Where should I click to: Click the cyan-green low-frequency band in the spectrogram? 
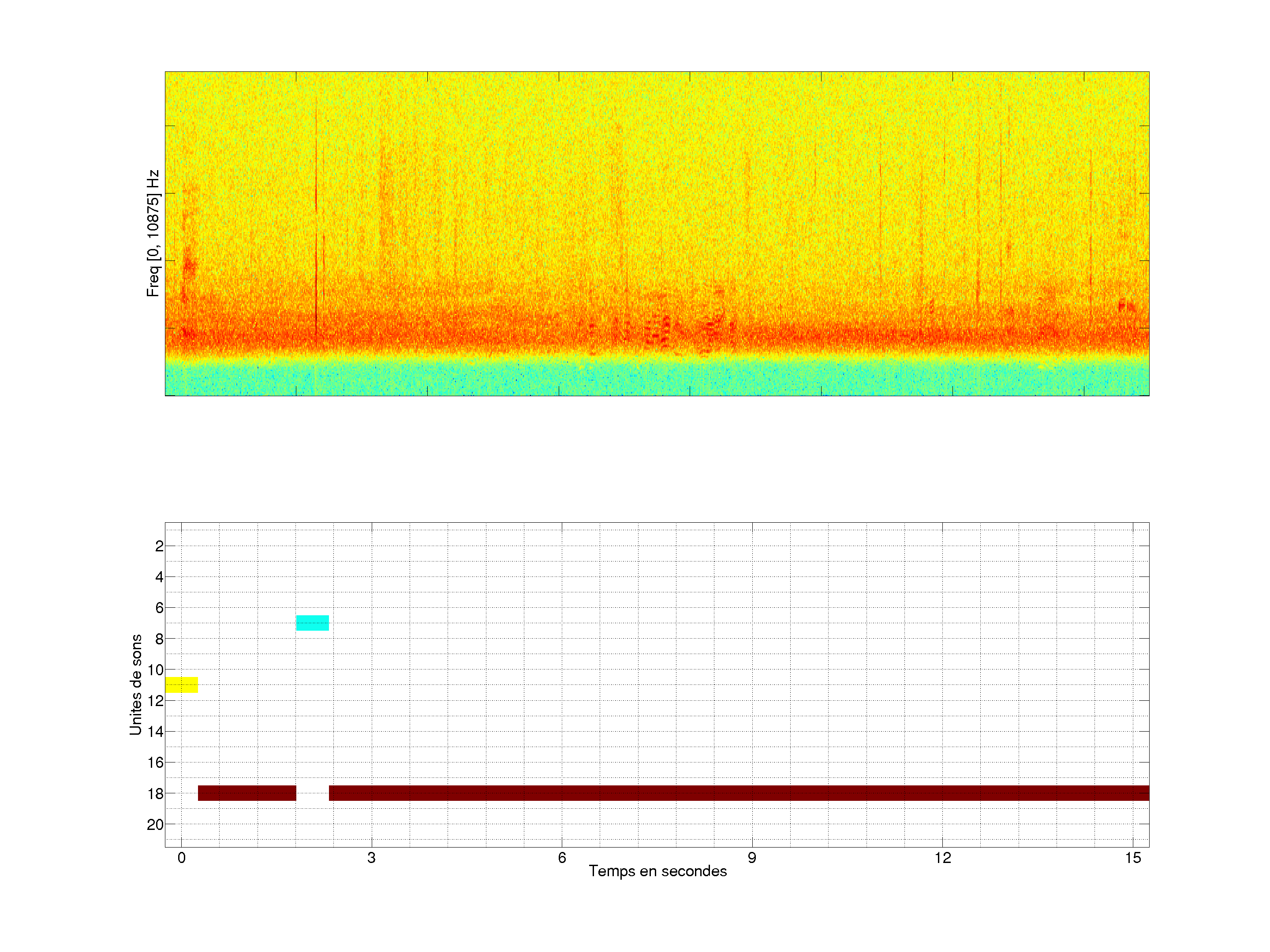tap(657, 379)
